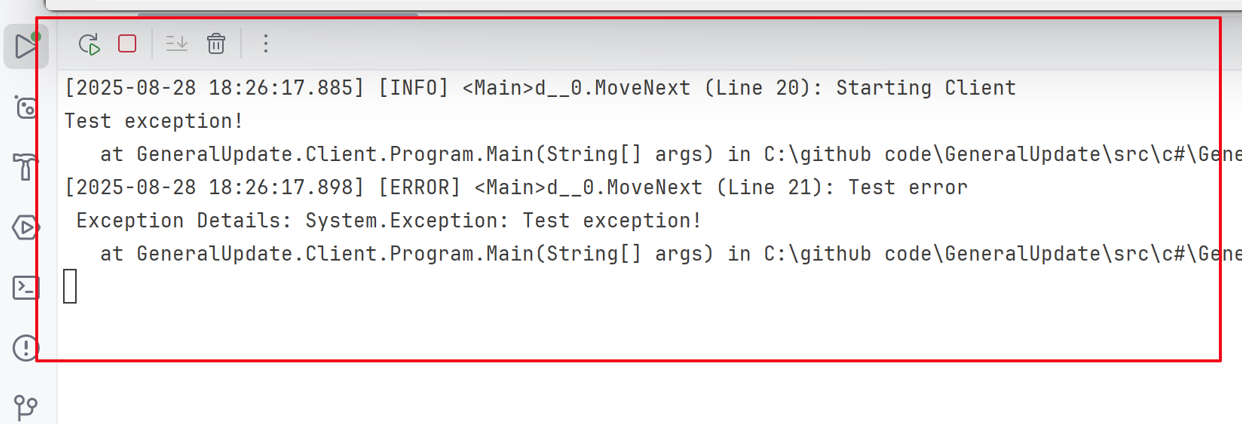Click the 'Exception Details: System.Exception' line
Screen dimensions: 1242x424
click(389, 220)
